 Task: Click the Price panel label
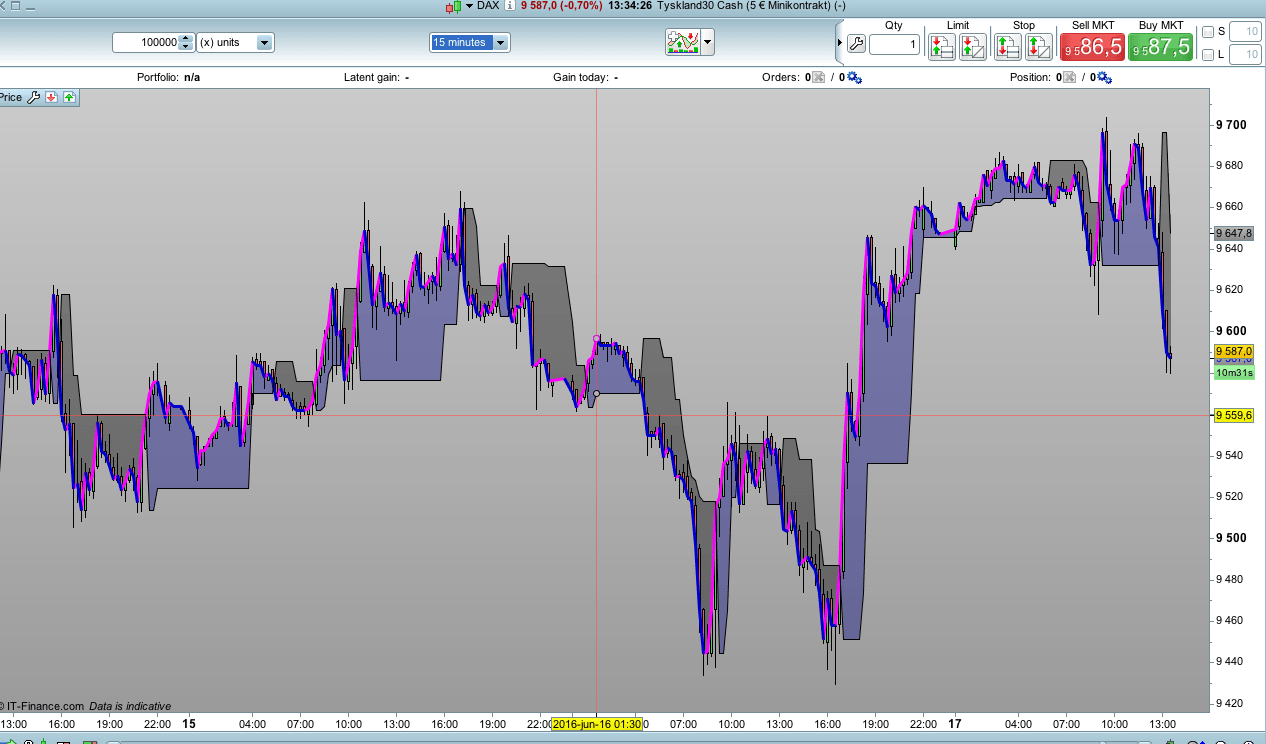(x=11, y=97)
